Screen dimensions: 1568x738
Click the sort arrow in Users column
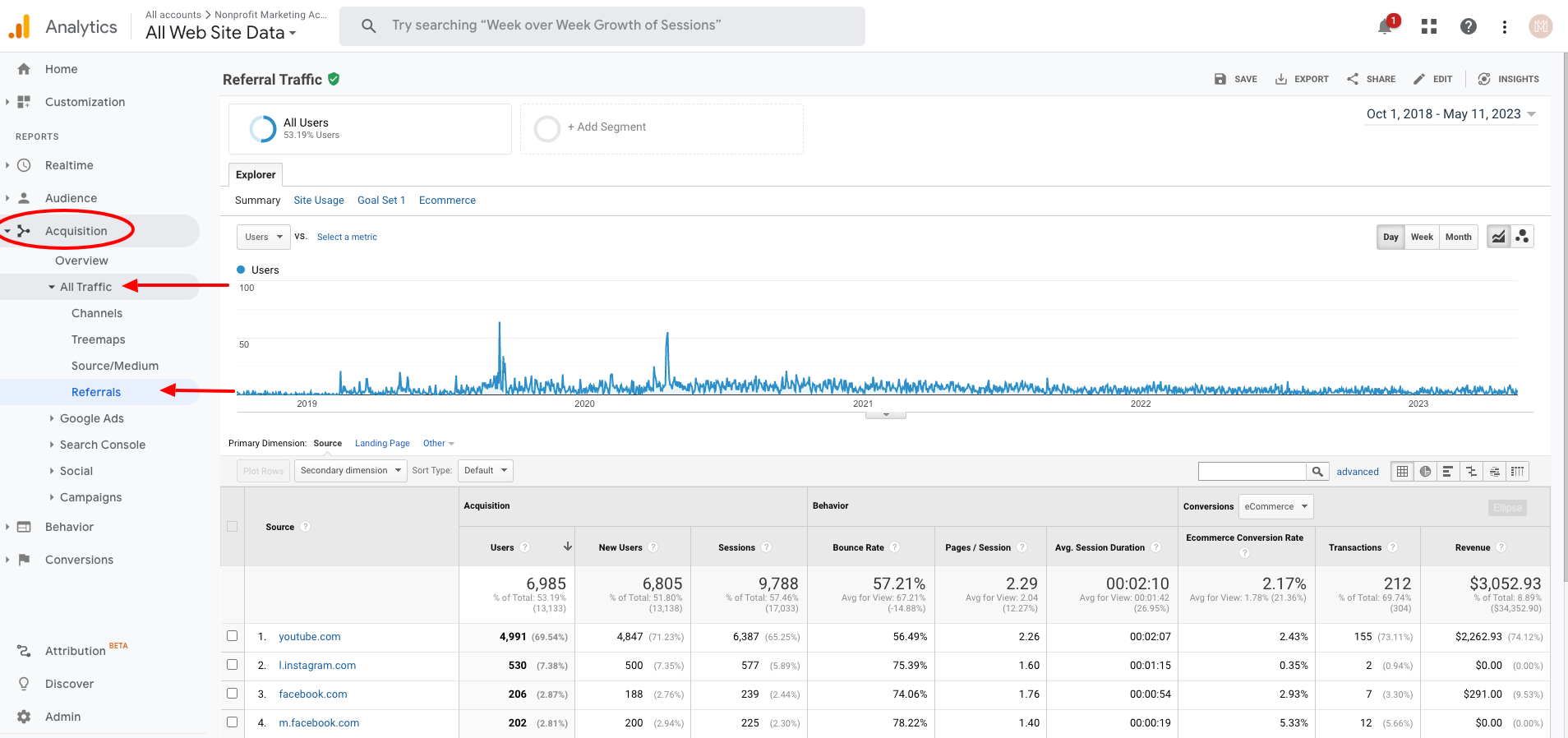(x=567, y=547)
